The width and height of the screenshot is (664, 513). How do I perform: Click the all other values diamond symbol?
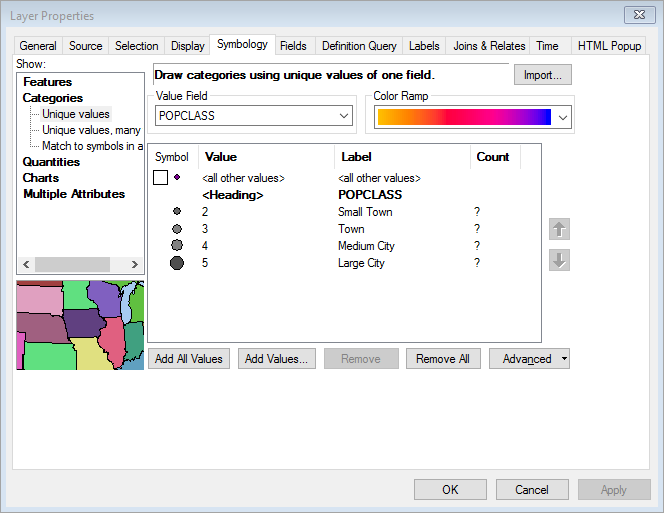177,178
